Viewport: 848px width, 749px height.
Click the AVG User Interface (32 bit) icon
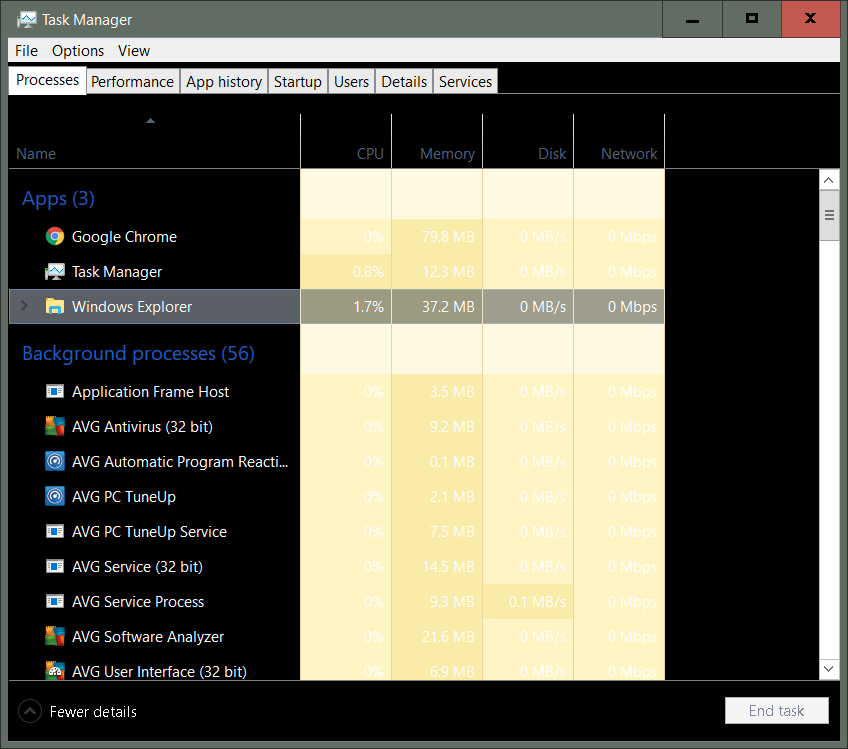pos(55,671)
